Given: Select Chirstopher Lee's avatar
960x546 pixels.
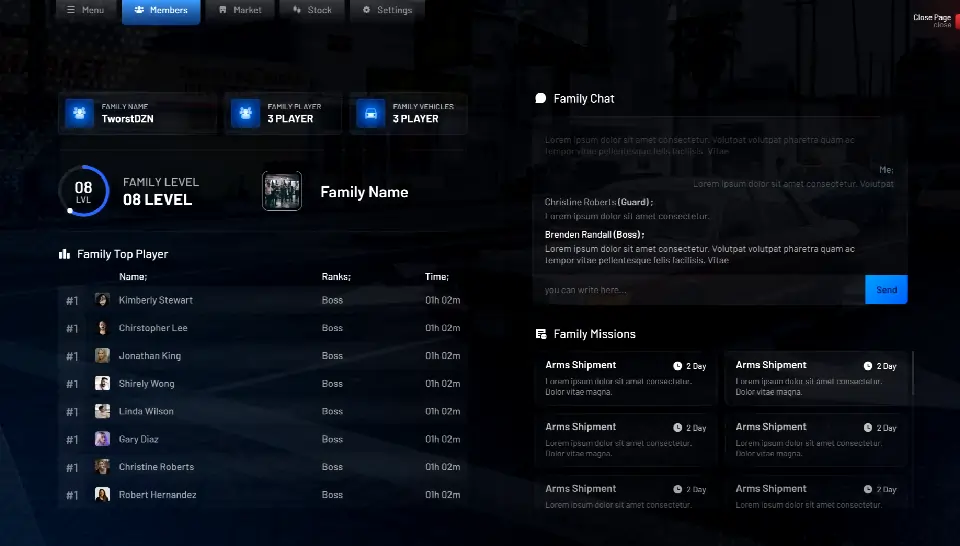Looking at the screenshot, I should pyautogui.click(x=102, y=327).
